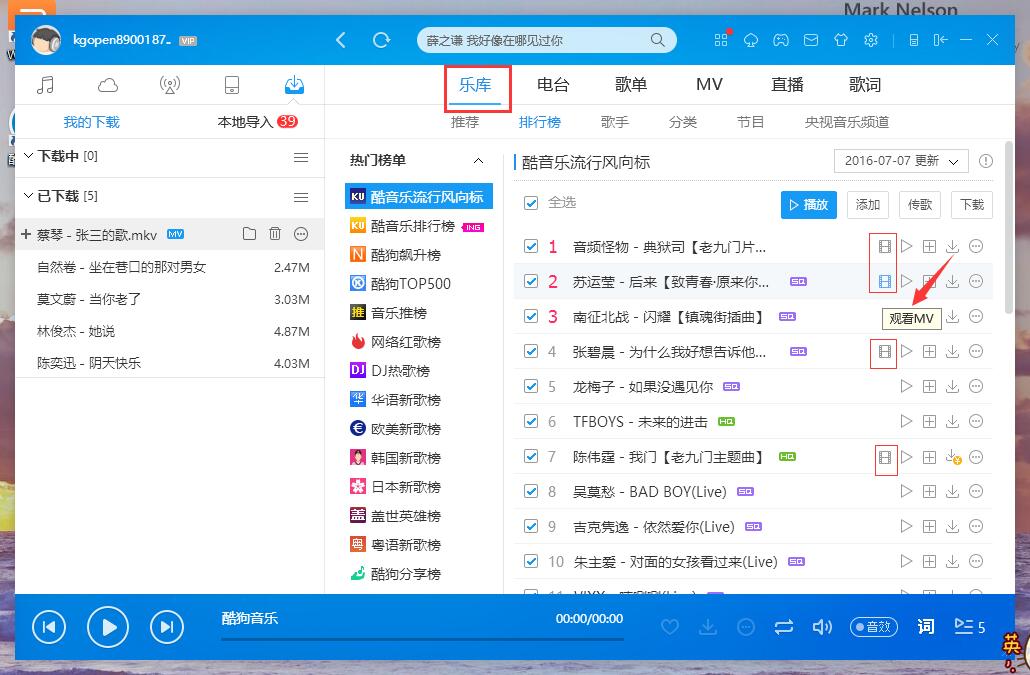
Task: Open the 2016-07-07 更新 date dropdown
Action: [901, 161]
